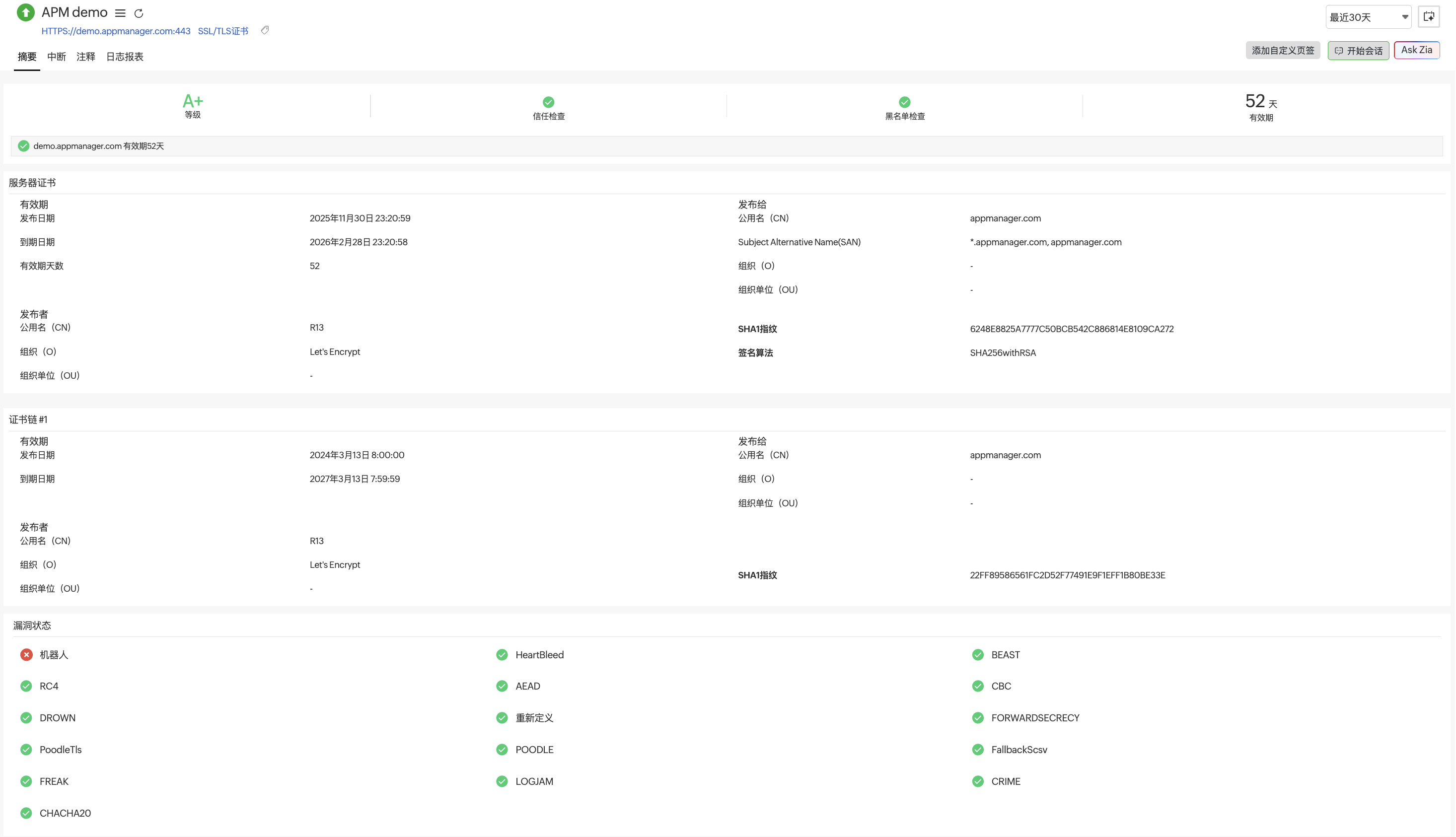The image size is (1456, 837).
Task: Switch to the 中断 tab
Action: (x=56, y=56)
